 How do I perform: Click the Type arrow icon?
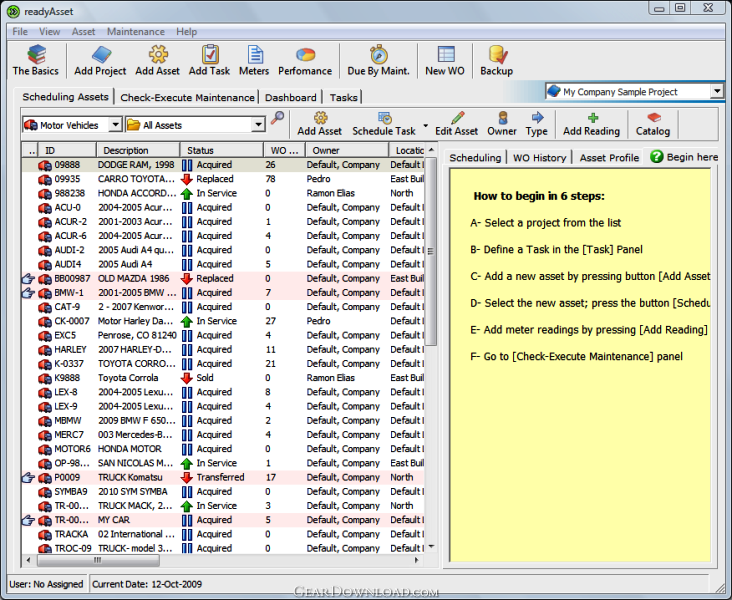[x=536, y=124]
